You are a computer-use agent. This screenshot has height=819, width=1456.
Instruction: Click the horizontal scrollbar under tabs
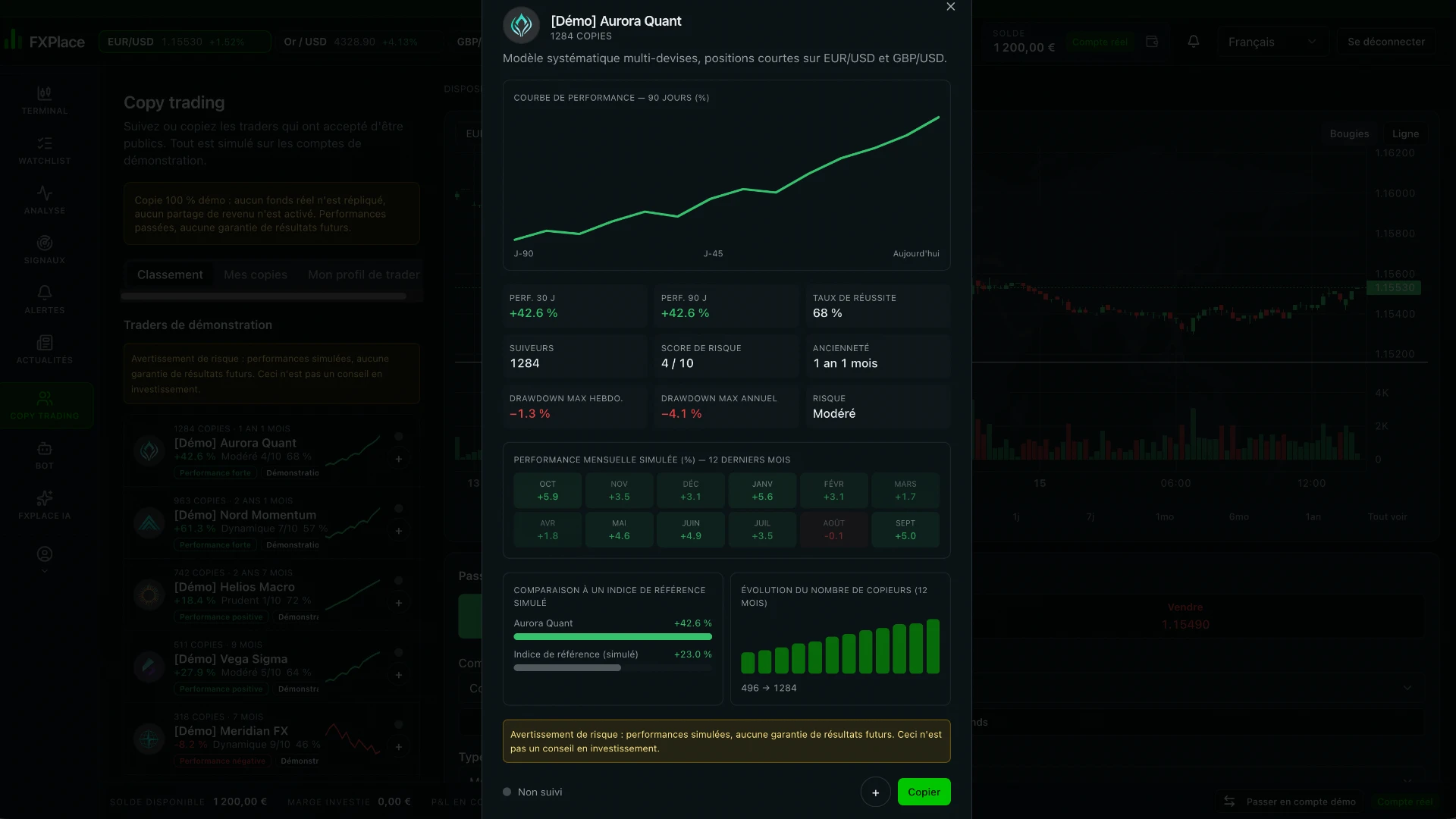pos(264,297)
